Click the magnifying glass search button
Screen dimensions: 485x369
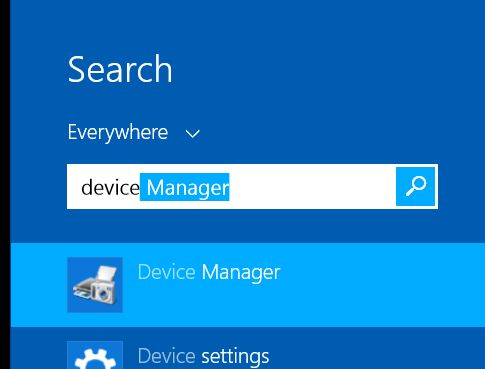415,187
